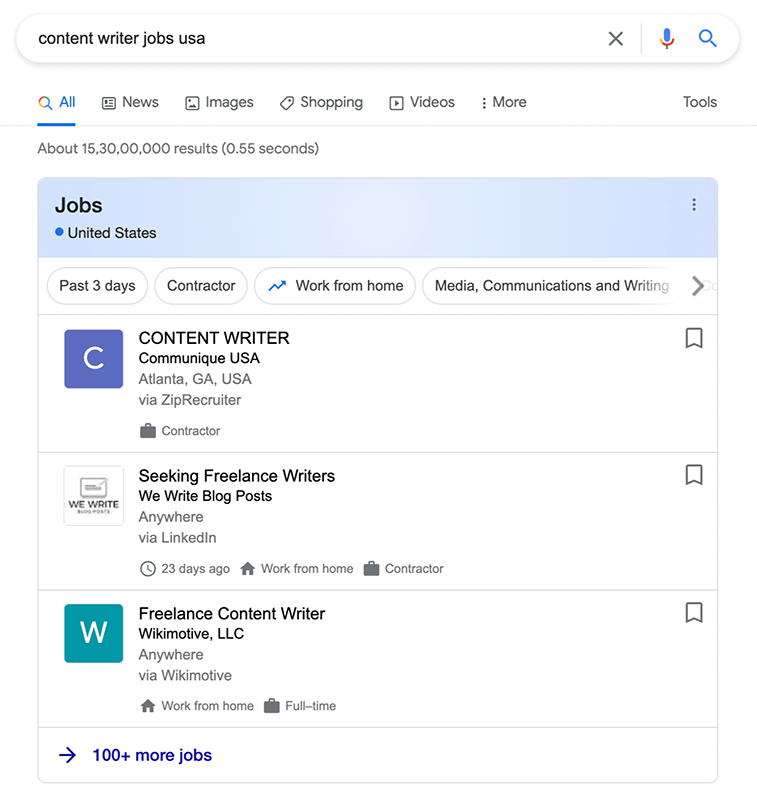757x801 pixels.
Task: Filter jobs by Work from home
Action: click(335, 286)
